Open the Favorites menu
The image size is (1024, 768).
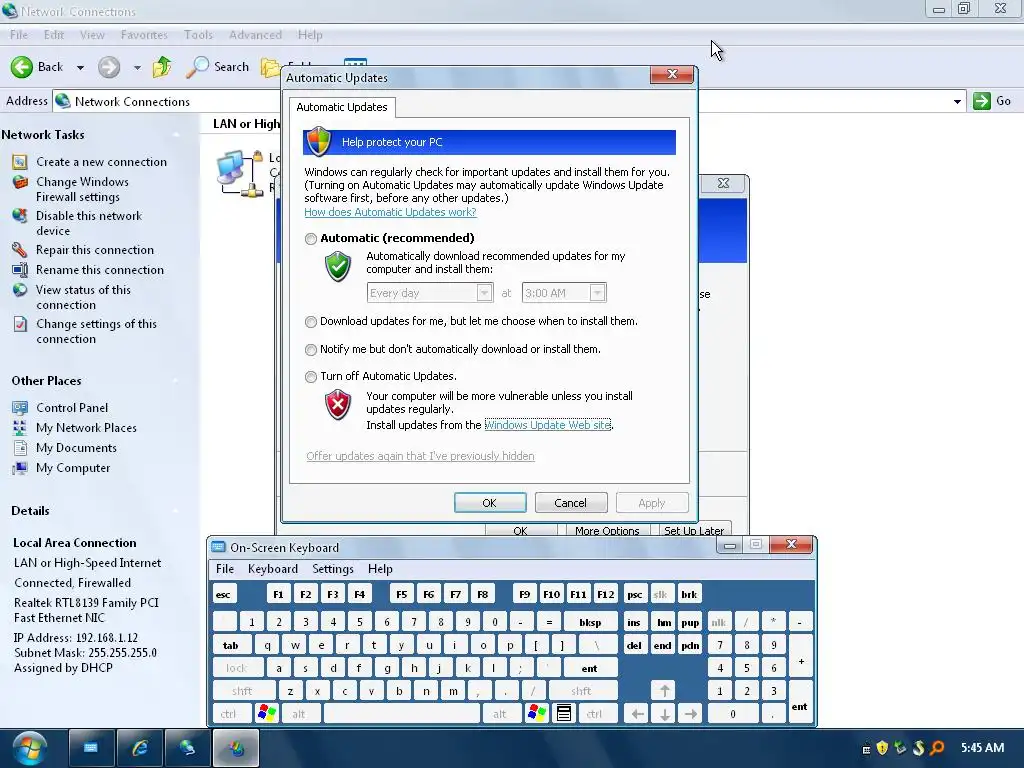(x=144, y=35)
